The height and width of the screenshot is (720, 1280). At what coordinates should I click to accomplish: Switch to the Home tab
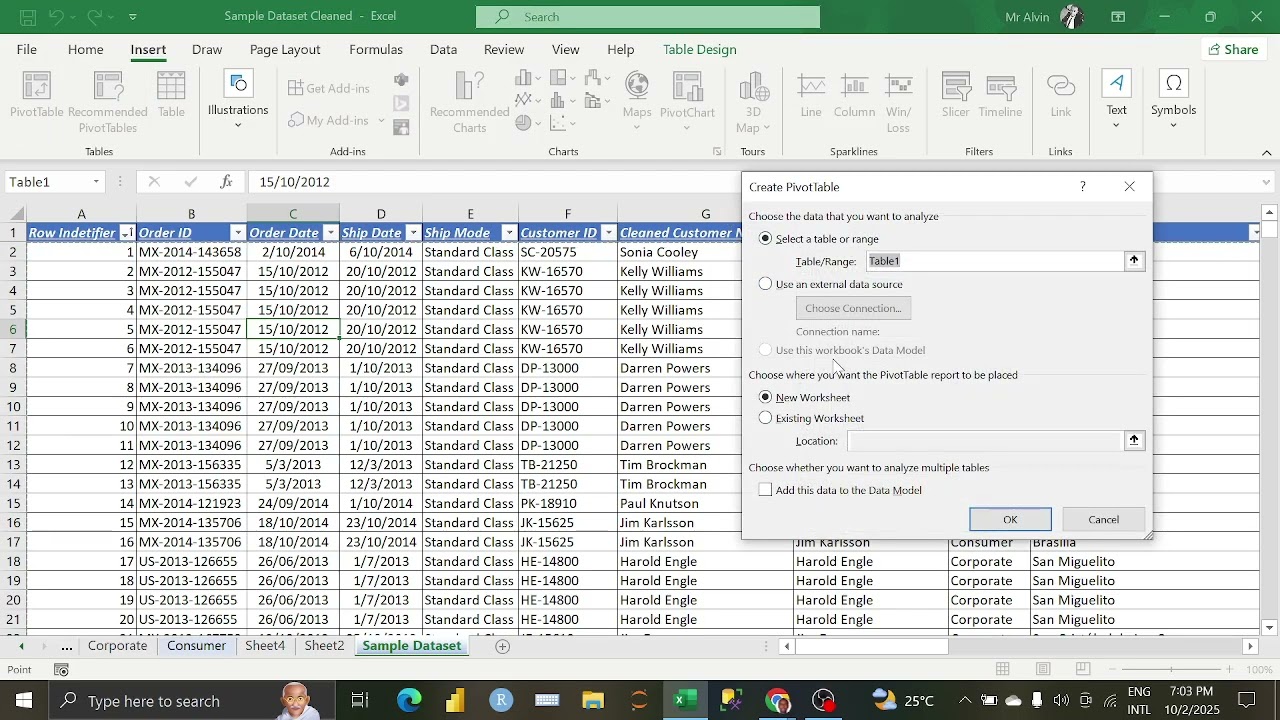[86, 49]
